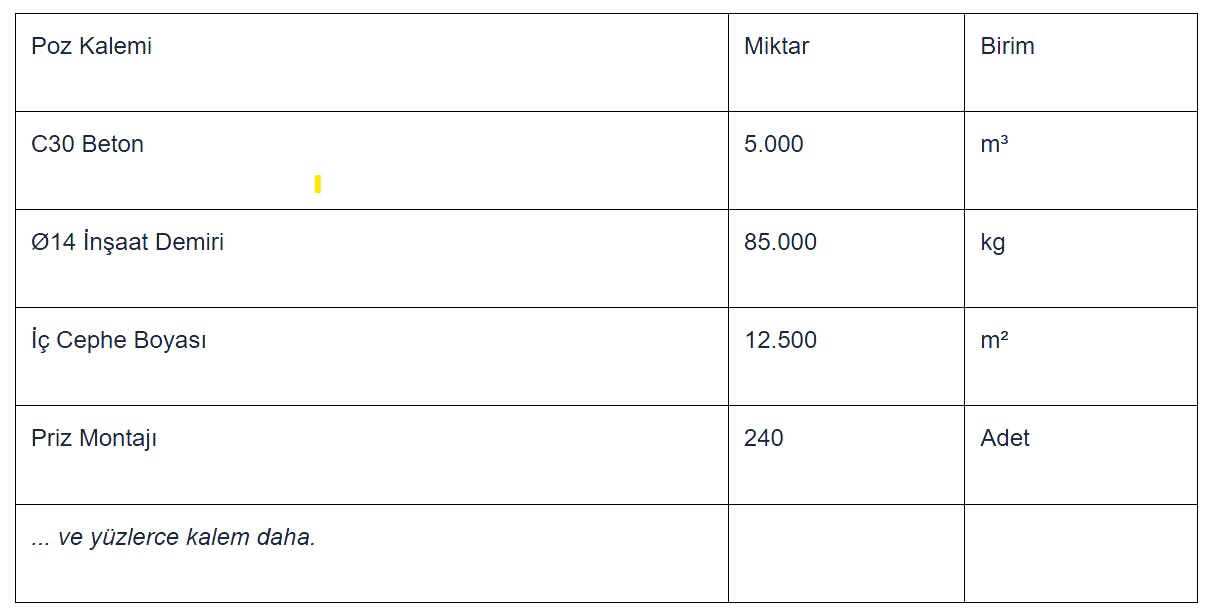
Task: Click the 'Poz Kalemi' header cell
Action: click(x=92, y=46)
